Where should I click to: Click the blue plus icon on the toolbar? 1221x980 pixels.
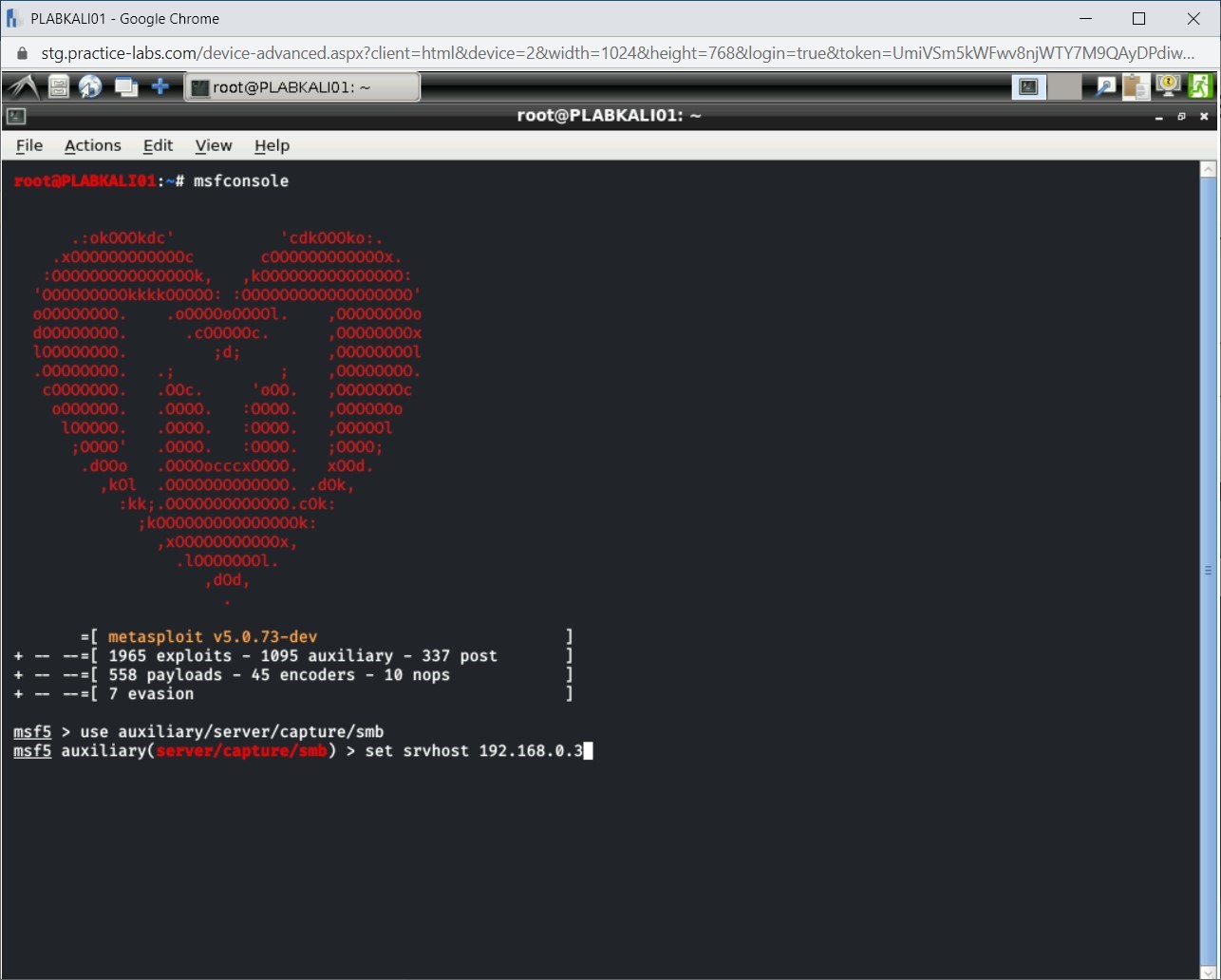click(x=161, y=86)
